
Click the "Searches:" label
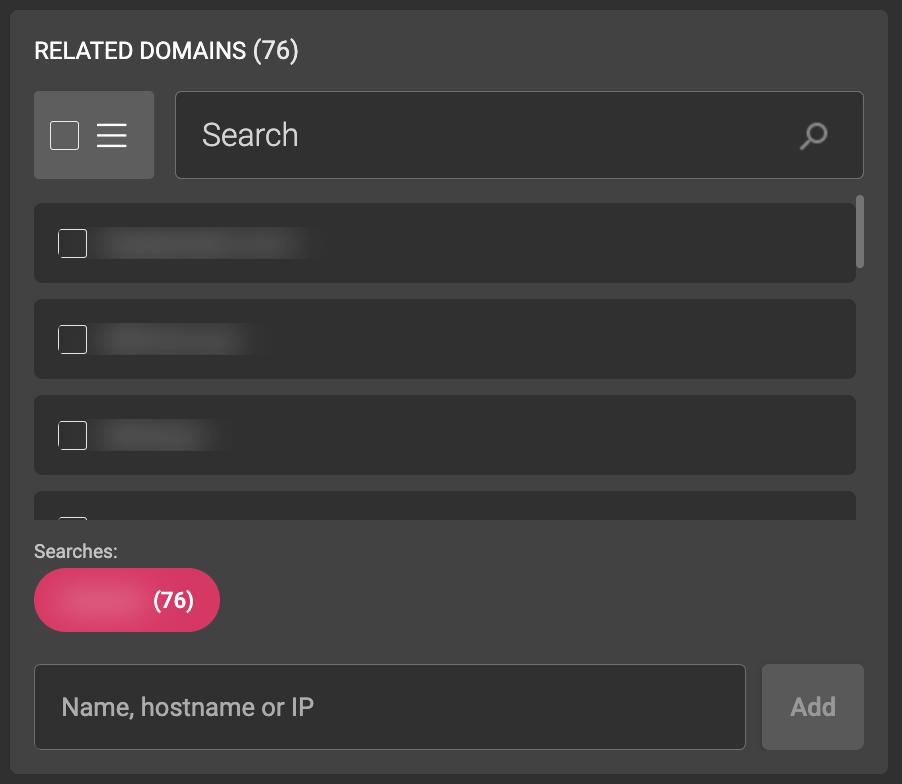click(x=76, y=551)
